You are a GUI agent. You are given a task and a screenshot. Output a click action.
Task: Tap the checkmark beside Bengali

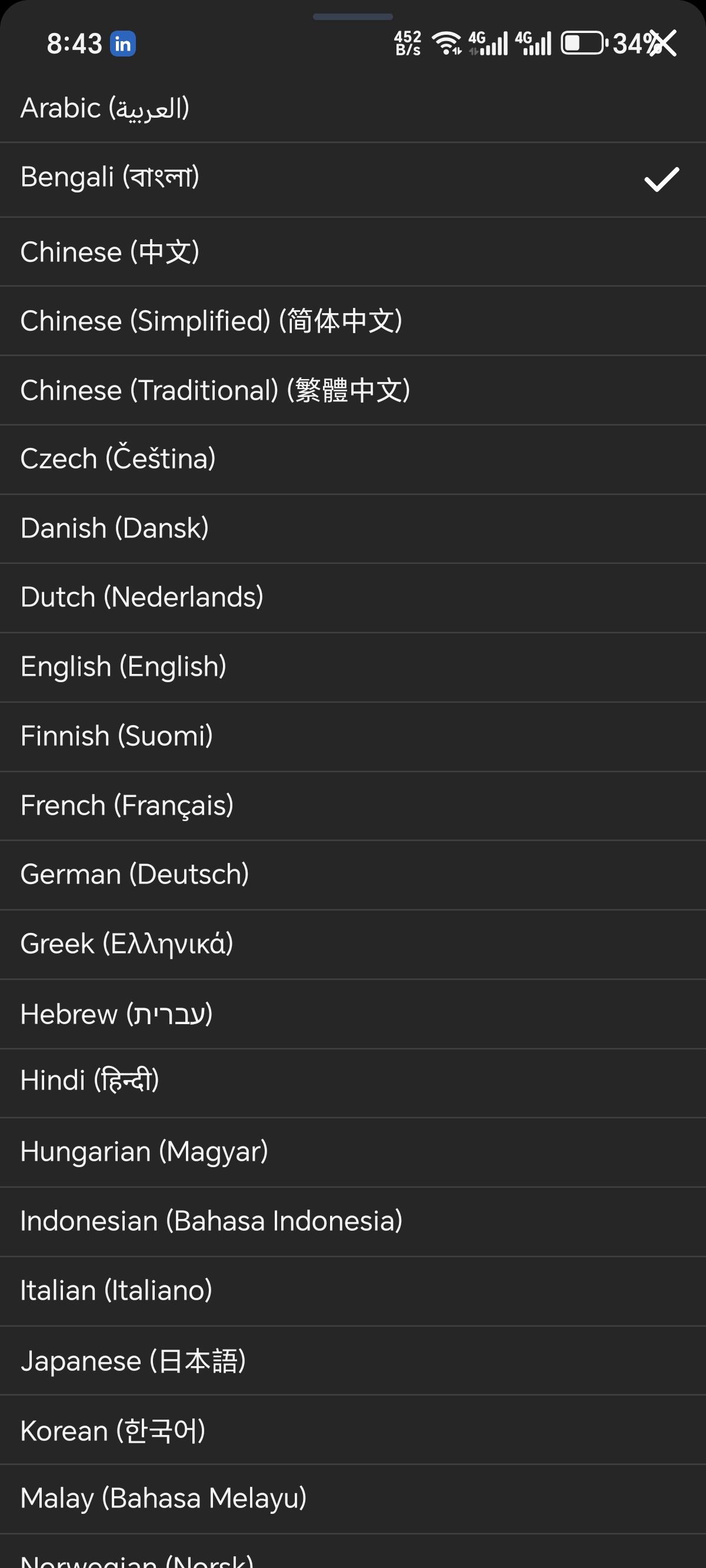[x=661, y=179]
